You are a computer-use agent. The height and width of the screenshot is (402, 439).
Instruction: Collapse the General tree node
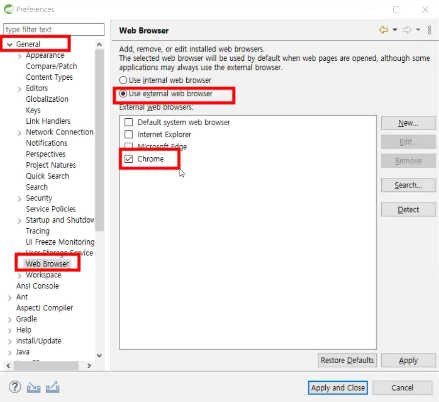(10, 44)
